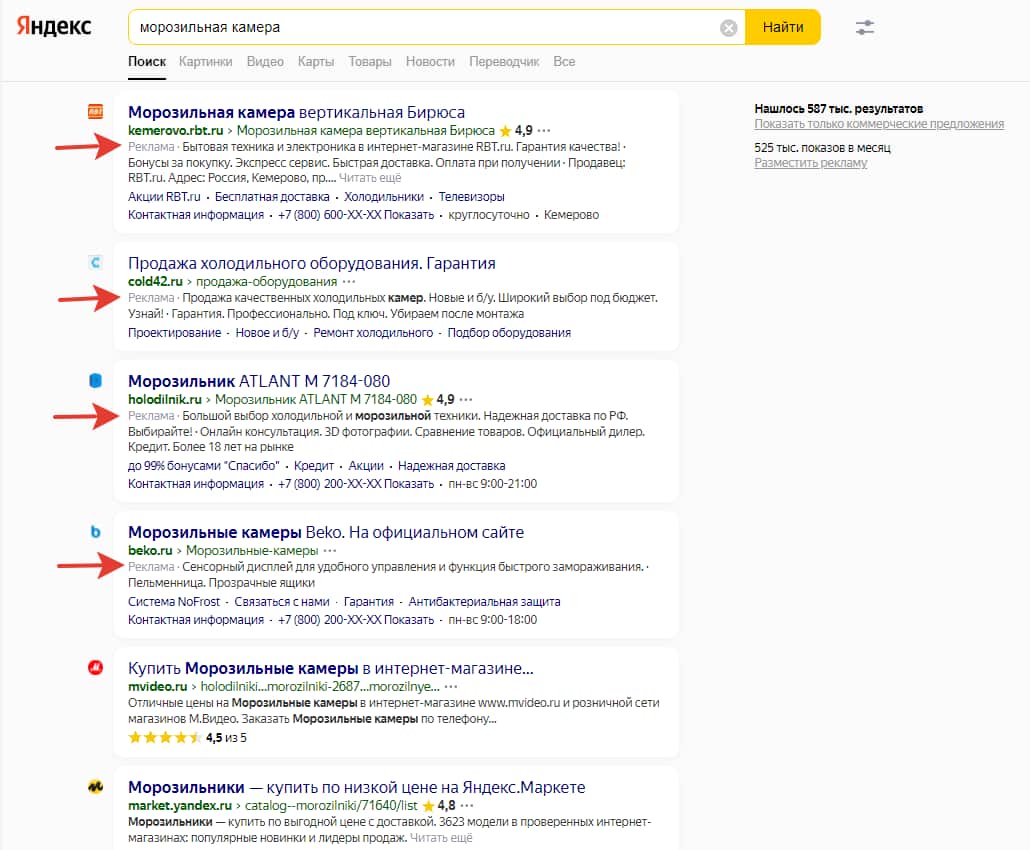Open Связаться с нами sitelink
This screenshot has width=1030, height=850.
point(282,602)
